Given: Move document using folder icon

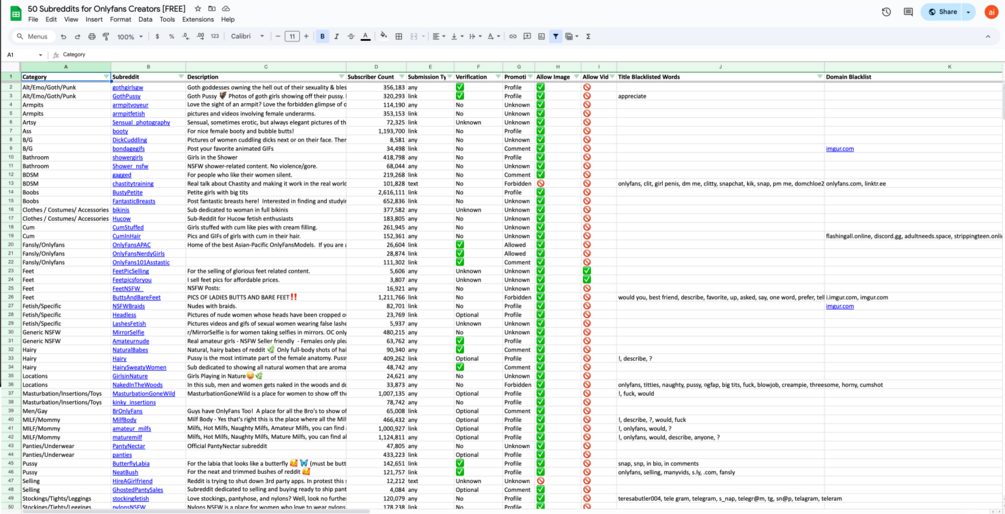Looking at the screenshot, I should (x=212, y=9).
